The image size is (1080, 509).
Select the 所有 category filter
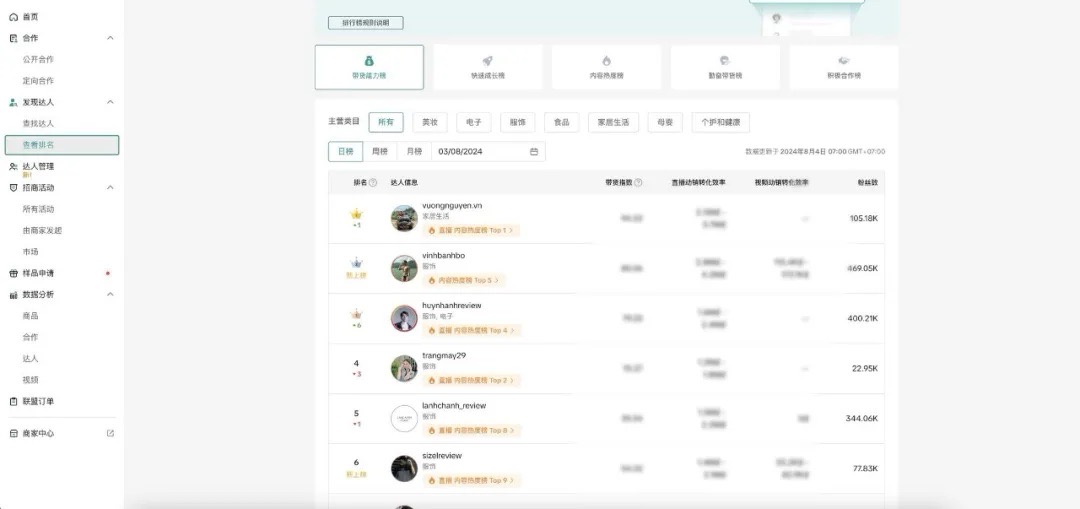(386, 123)
